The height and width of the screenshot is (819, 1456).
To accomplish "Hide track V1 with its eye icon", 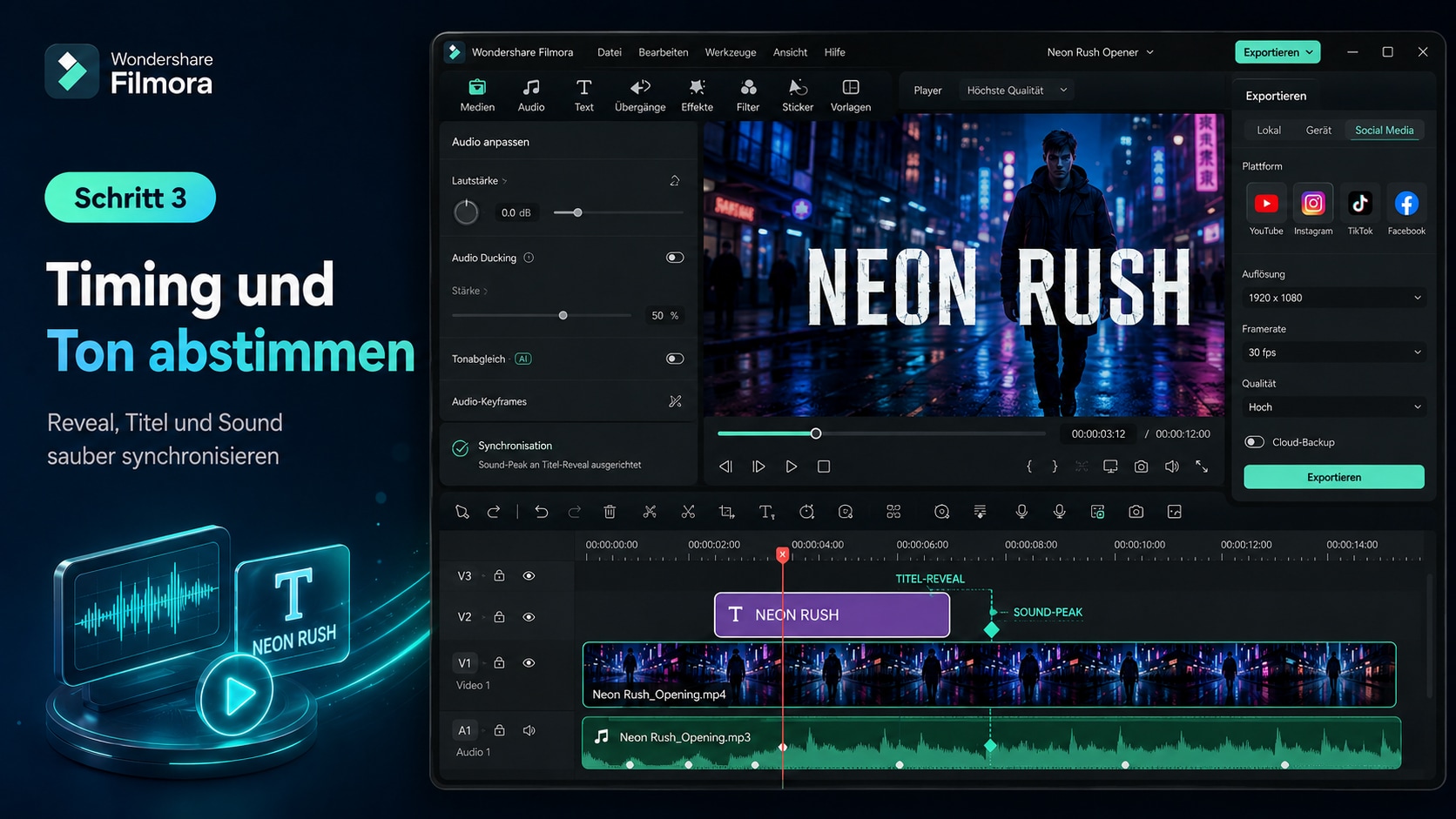I will (529, 663).
